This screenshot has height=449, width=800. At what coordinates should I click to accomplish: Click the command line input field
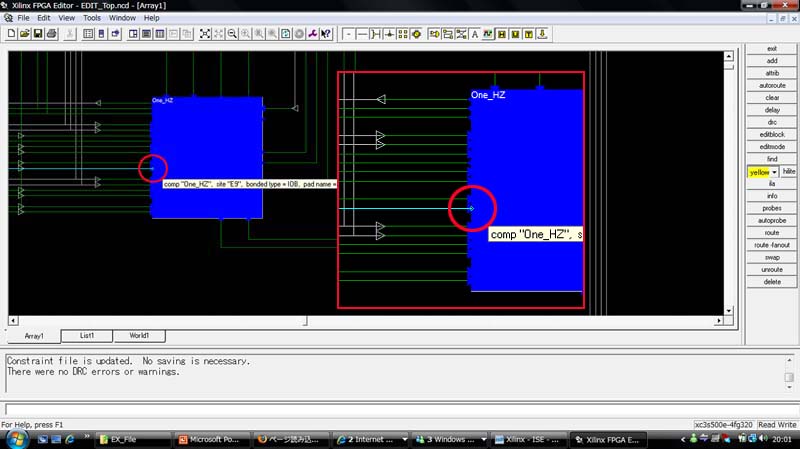point(399,409)
